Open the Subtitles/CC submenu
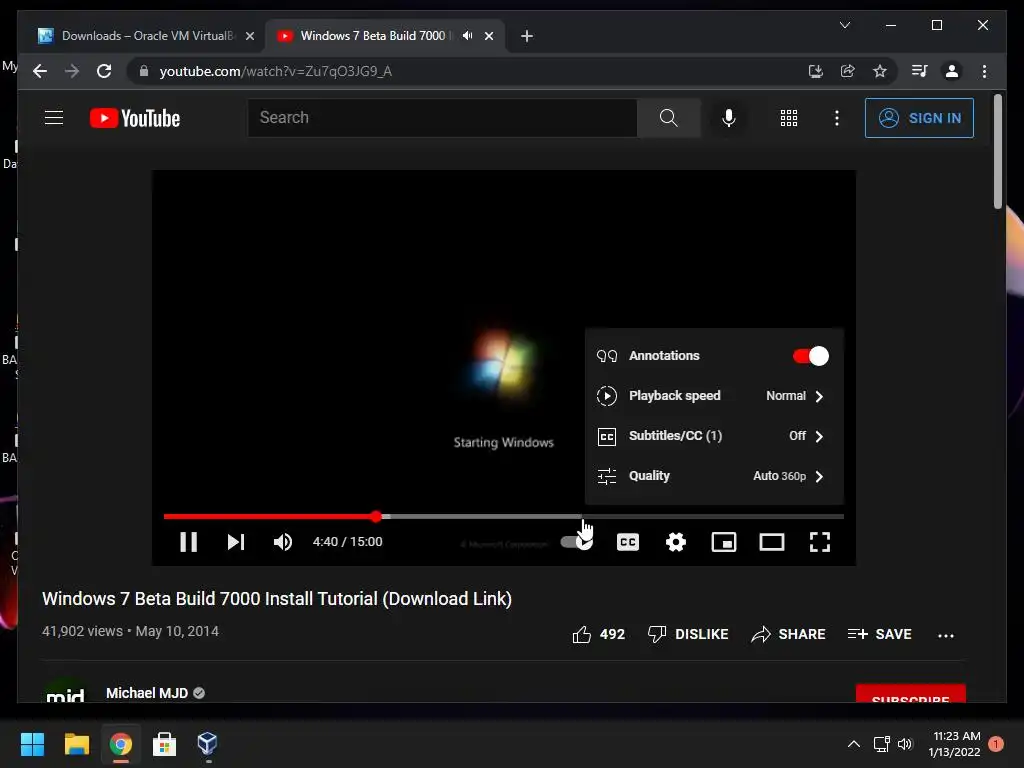This screenshot has width=1024, height=768. (714, 436)
